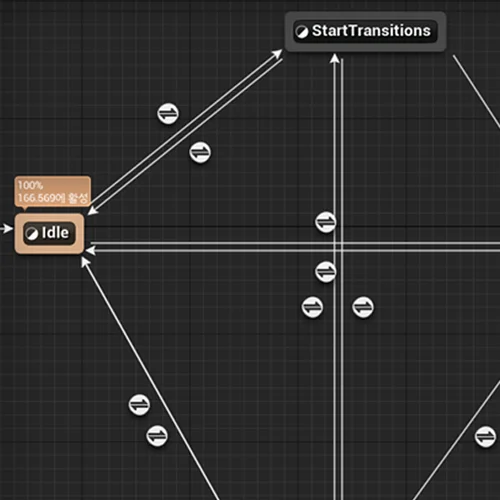Image resolution: width=500 pixels, height=500 pixels.
Task: Click the upper transition icon on the lower-left diagonal wire
Action: point(139,405)
